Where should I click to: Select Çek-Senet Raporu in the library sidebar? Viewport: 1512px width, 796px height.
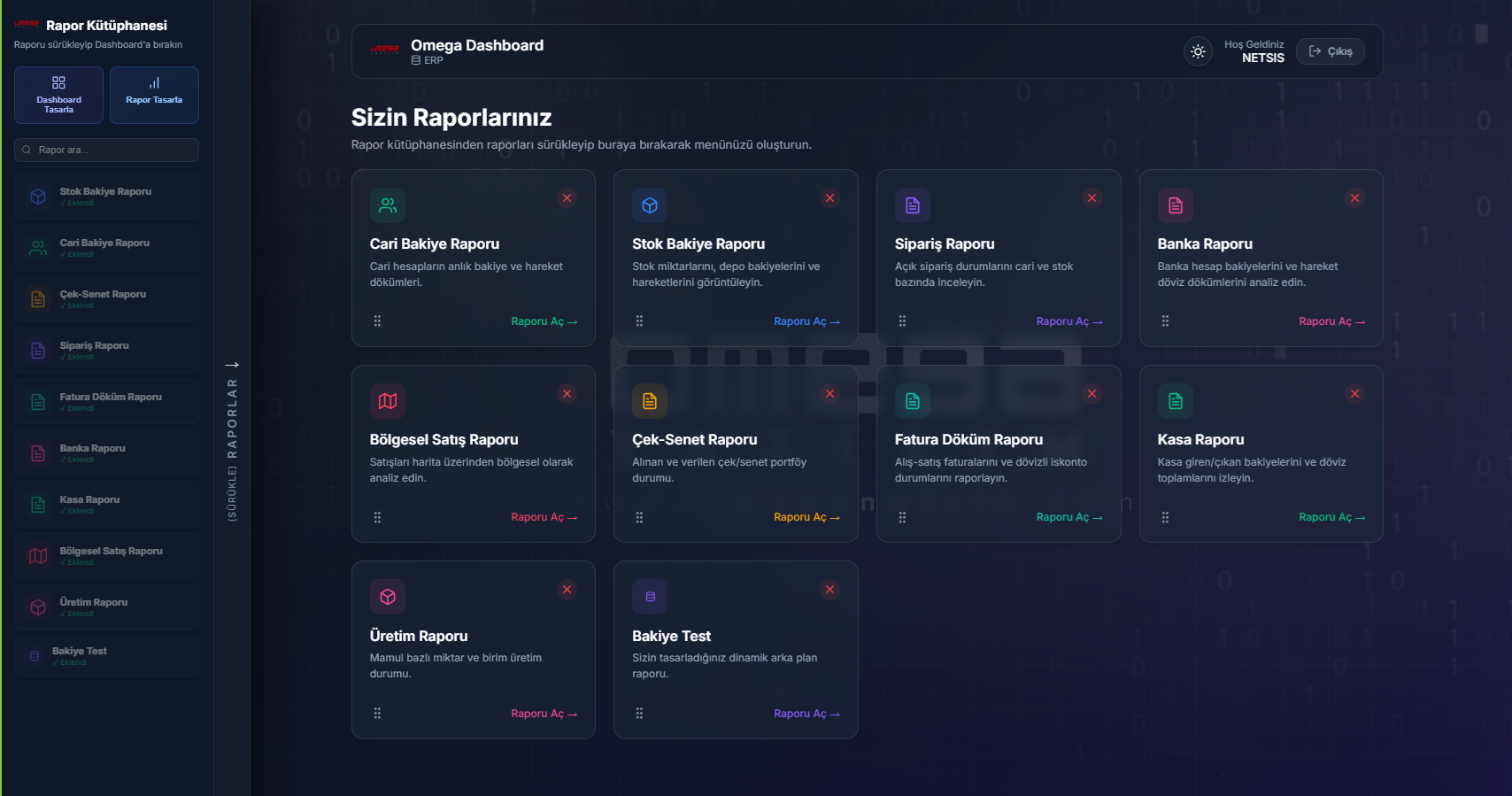(x=106, y=299)
